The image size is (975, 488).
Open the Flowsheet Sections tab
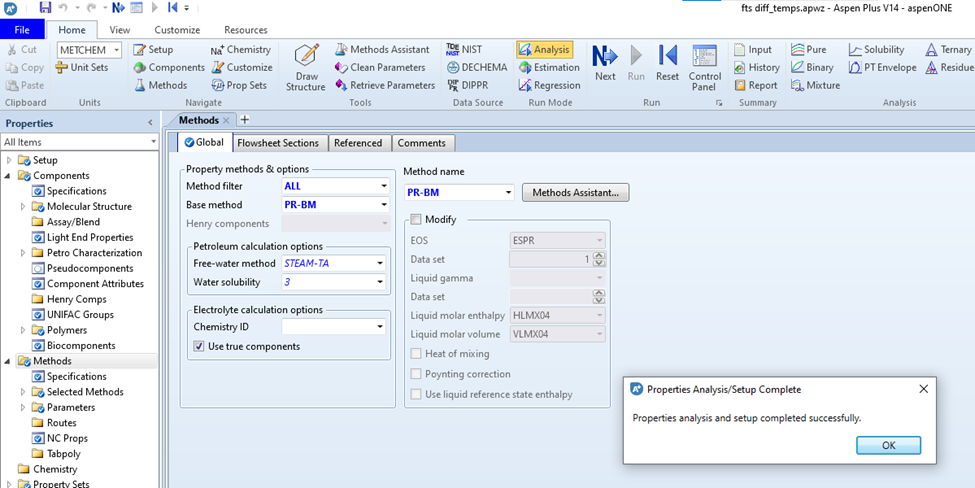[x=278, y=143]
